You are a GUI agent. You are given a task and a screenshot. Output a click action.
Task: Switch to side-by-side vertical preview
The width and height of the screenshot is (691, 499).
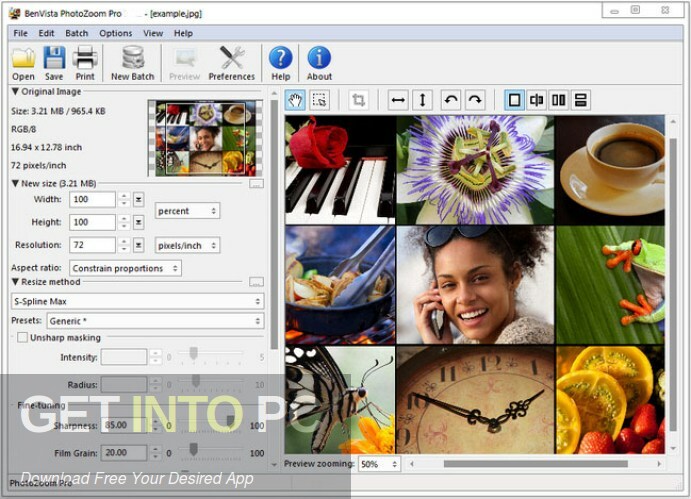(x=558, y=100)
